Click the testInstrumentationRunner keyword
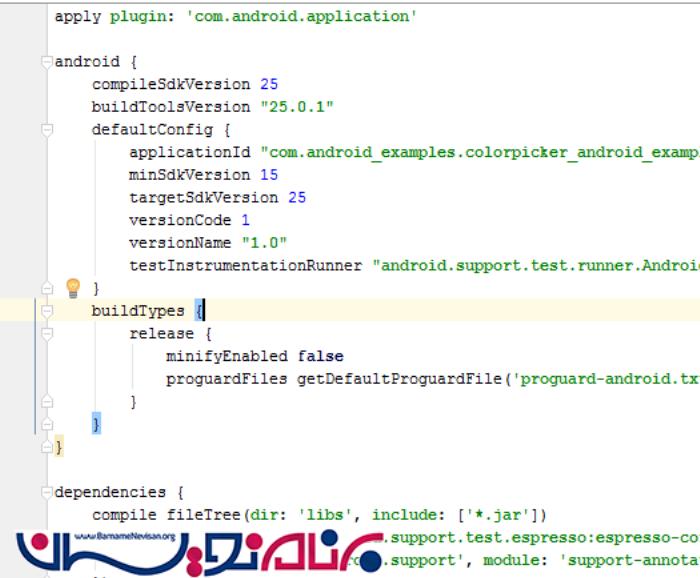700x578 pixels. 246,266
